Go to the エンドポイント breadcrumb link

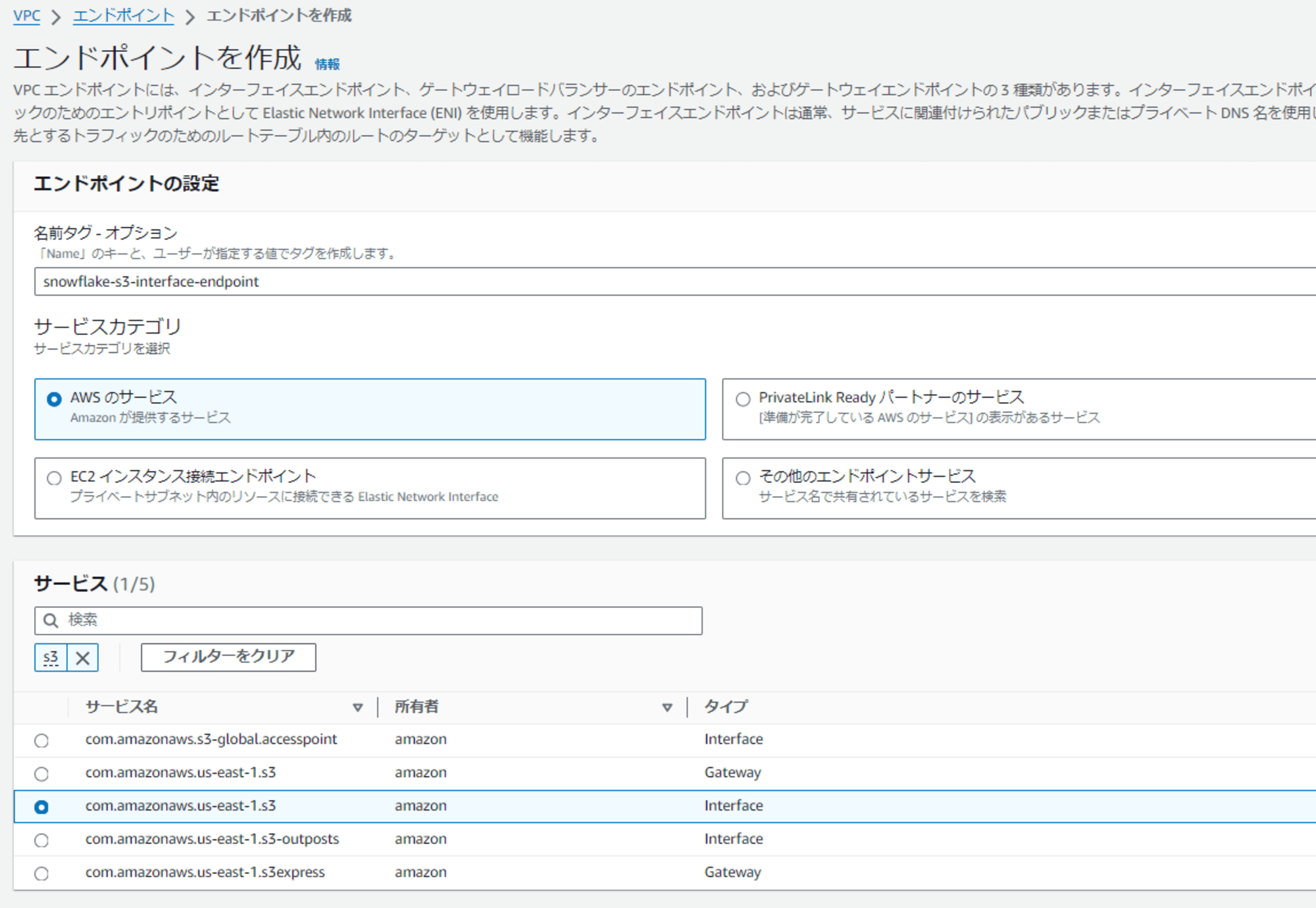[123, 15]
